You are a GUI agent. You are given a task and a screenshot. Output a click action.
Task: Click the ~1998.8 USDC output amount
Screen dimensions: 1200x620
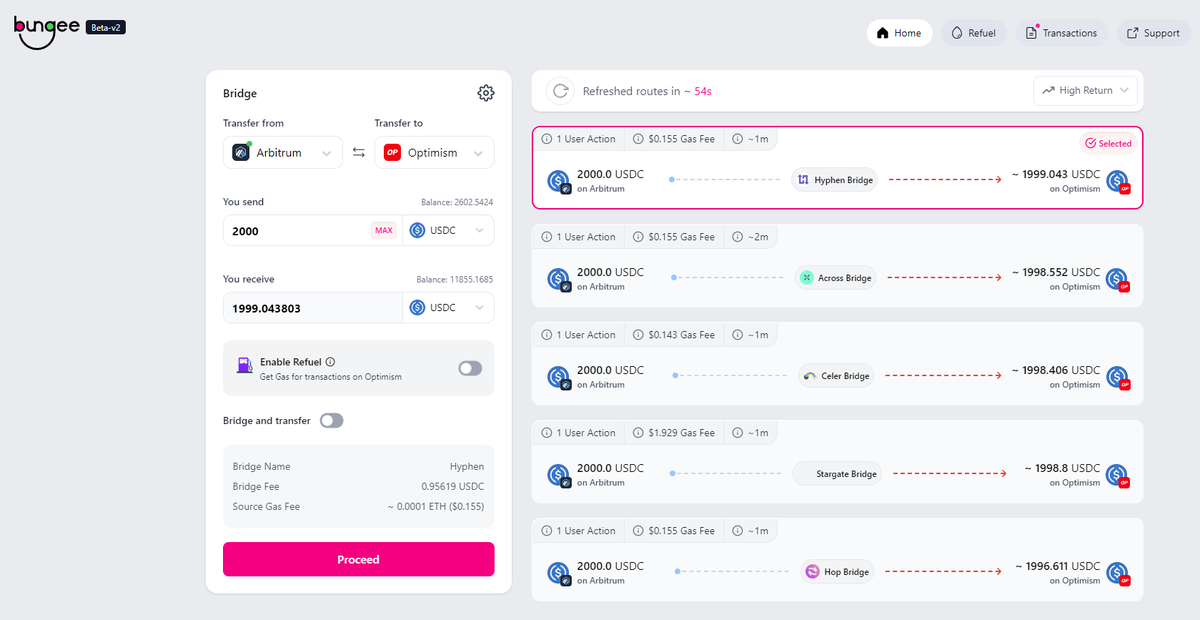click(1062, 468)
